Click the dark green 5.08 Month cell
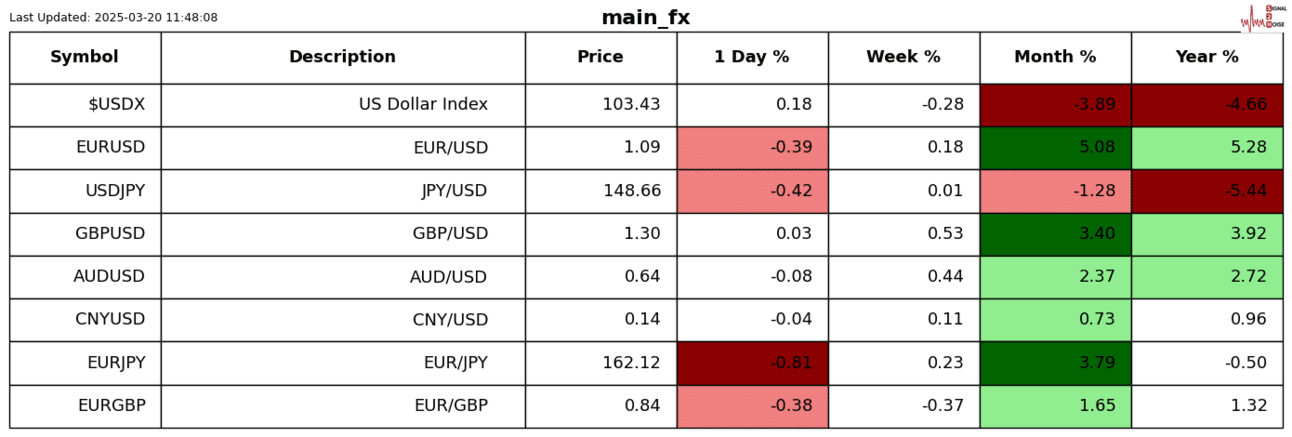 point(1055,148)
